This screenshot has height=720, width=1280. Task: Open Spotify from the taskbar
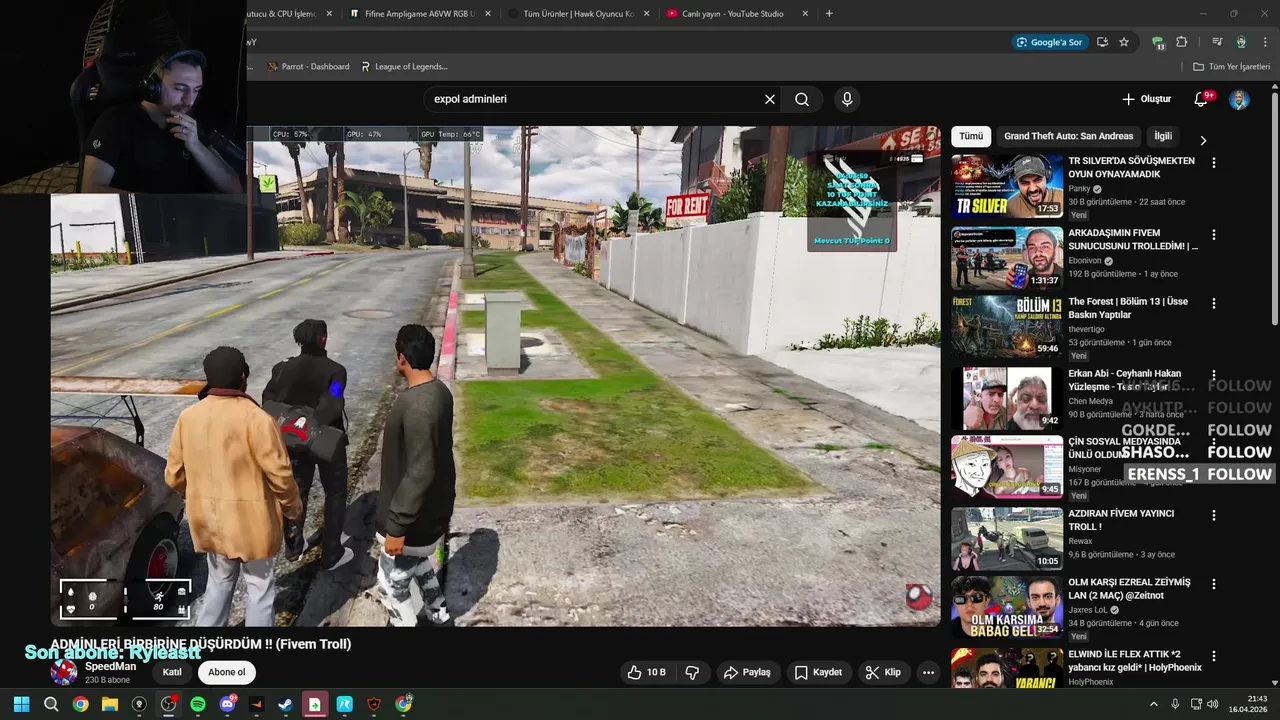click(198, 704)
